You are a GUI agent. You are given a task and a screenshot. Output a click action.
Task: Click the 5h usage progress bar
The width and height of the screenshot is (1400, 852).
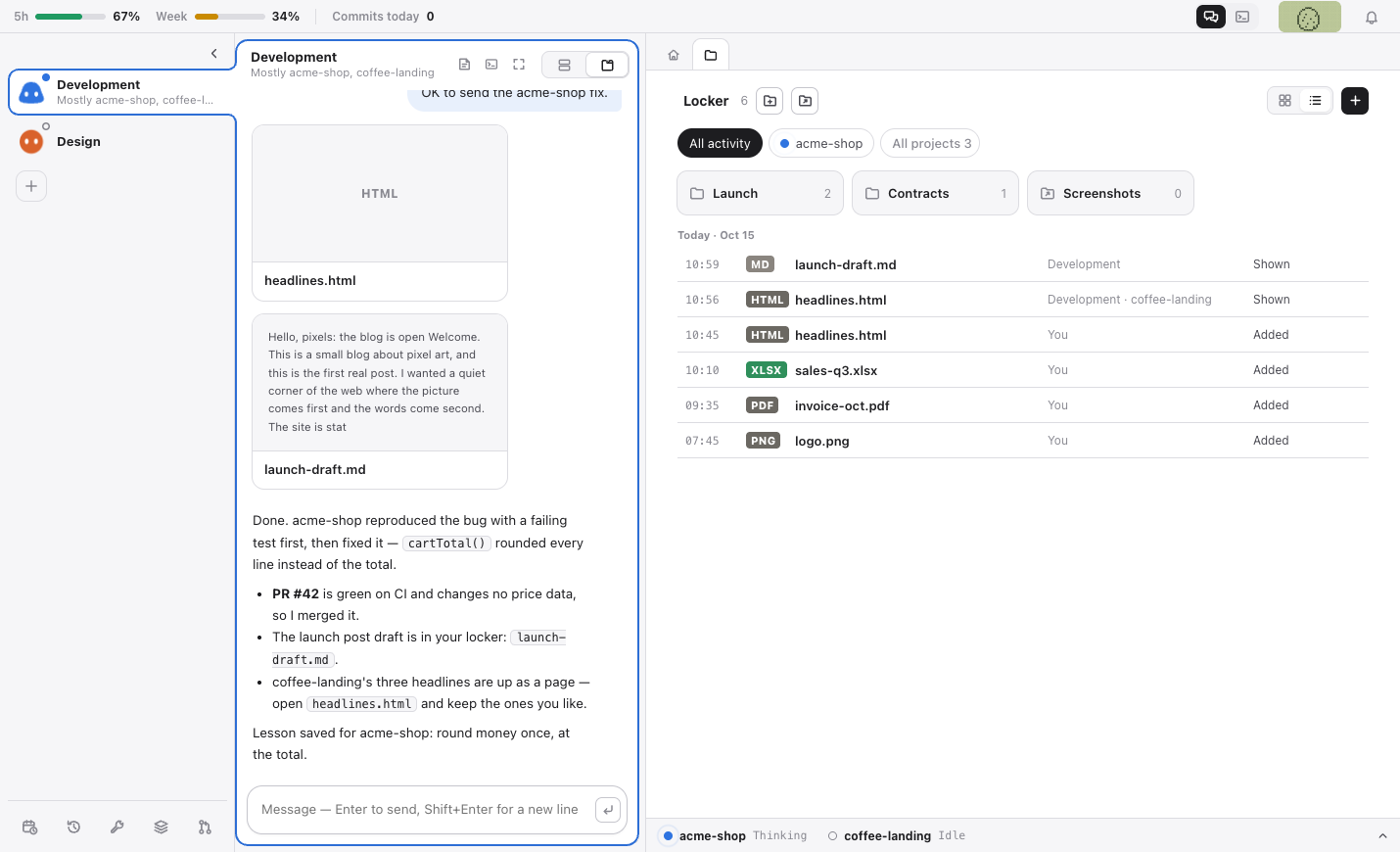(x=70, y=17)
